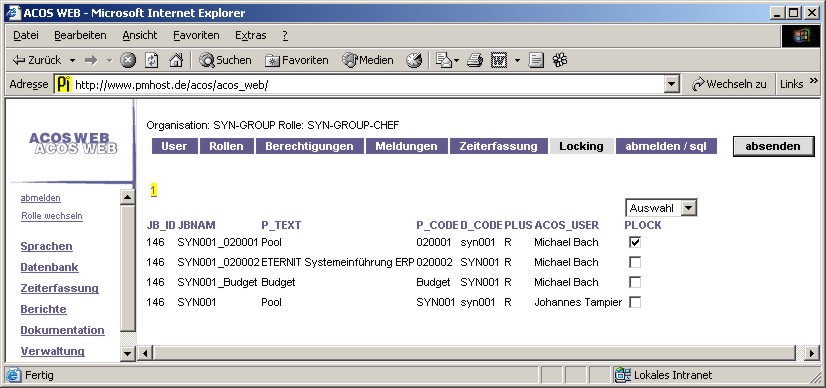Viewport: 826px width, 388px height.
Task: Open the Favoriten menu
Action: 196,35
